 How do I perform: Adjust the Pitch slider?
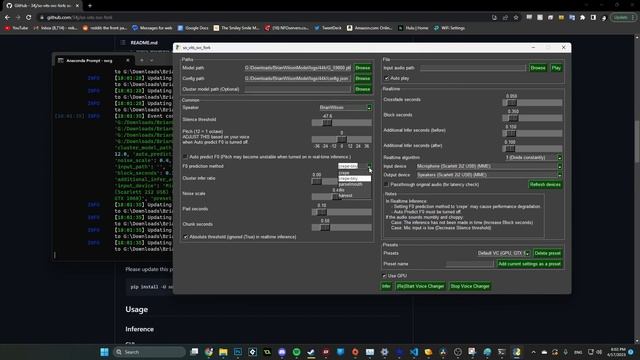tap(342, 139)
